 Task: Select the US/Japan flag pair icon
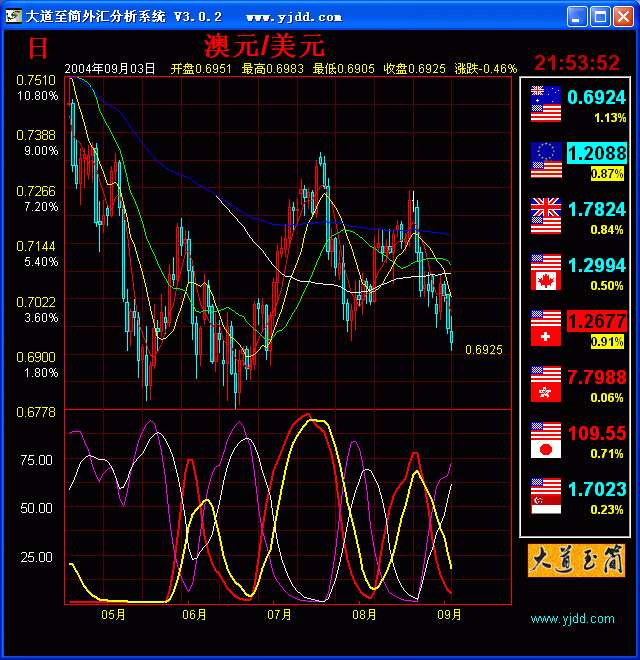(x=546, y=440)
